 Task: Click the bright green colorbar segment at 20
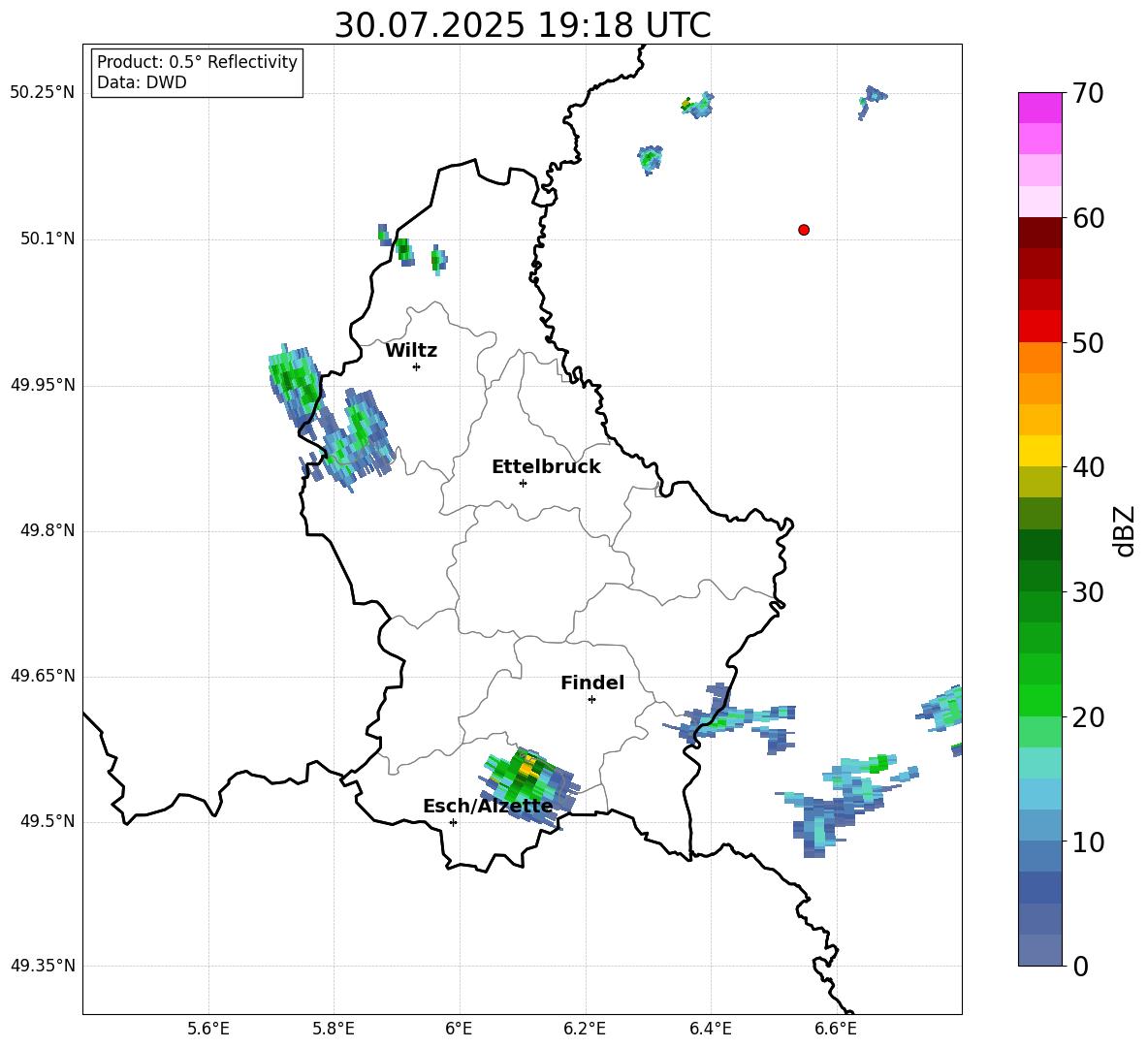point(1040,700)
